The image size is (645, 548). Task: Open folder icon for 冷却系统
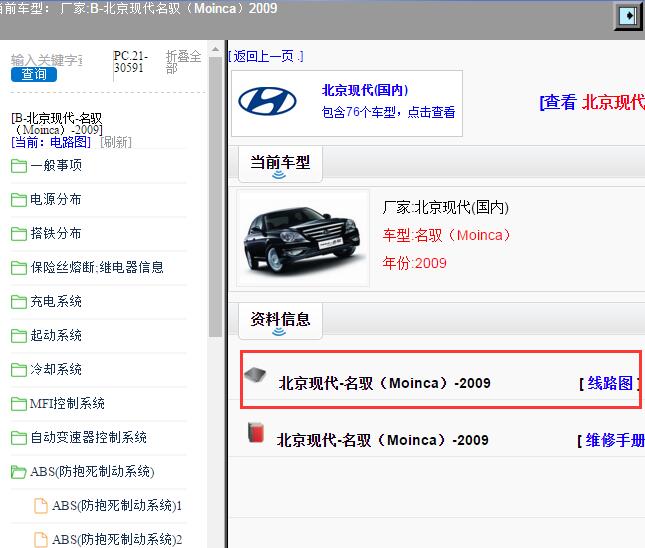pyautogui.click(x=19, y=370)
